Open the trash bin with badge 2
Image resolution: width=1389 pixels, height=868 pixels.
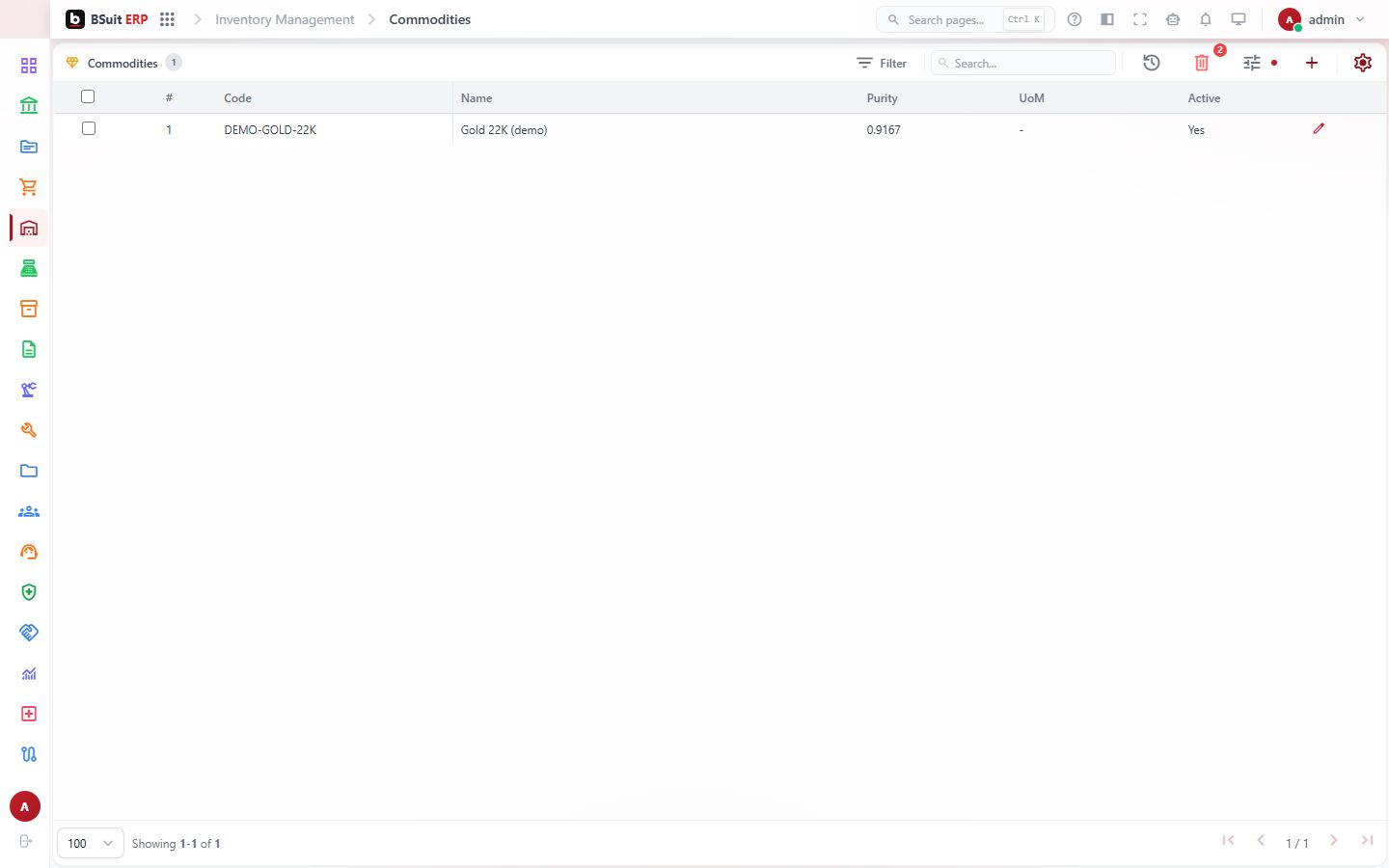click(1202, 63)
